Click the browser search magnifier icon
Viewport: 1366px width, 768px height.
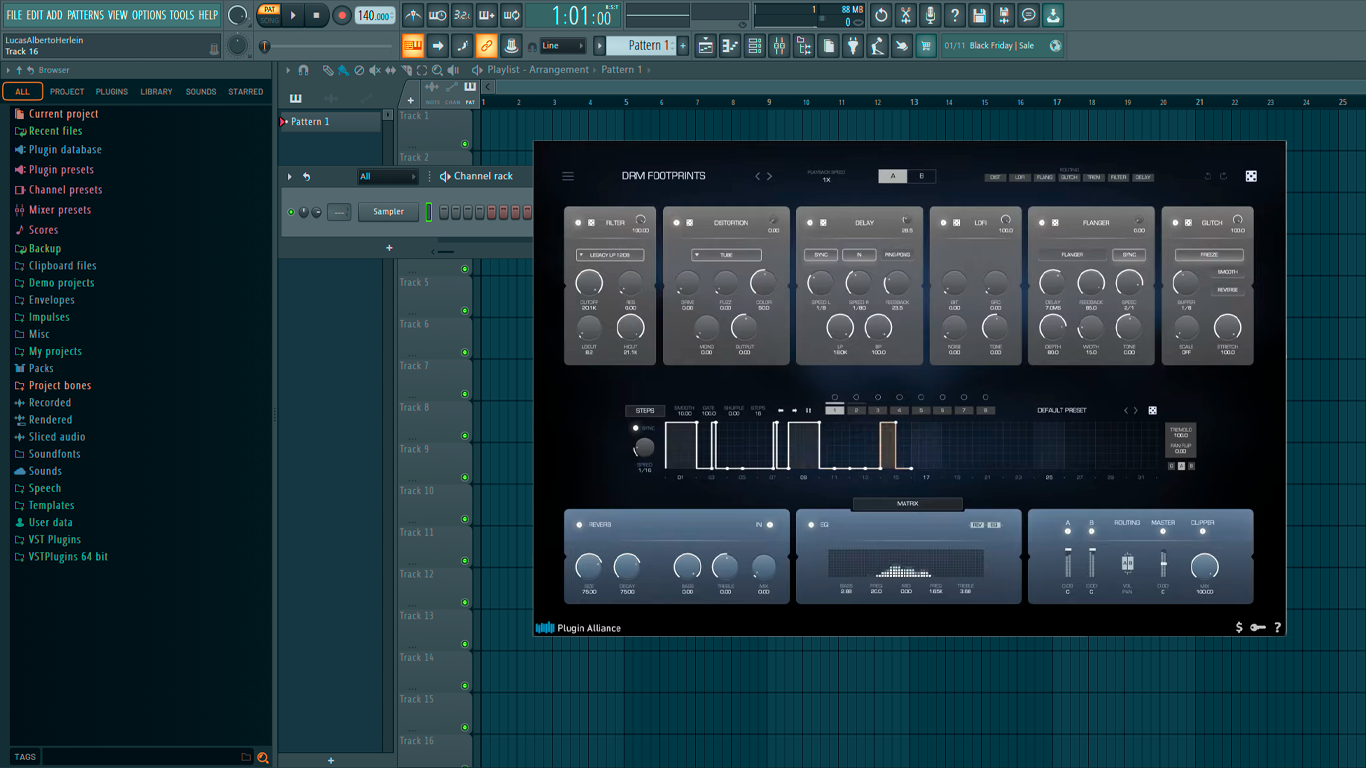point(263,757)
